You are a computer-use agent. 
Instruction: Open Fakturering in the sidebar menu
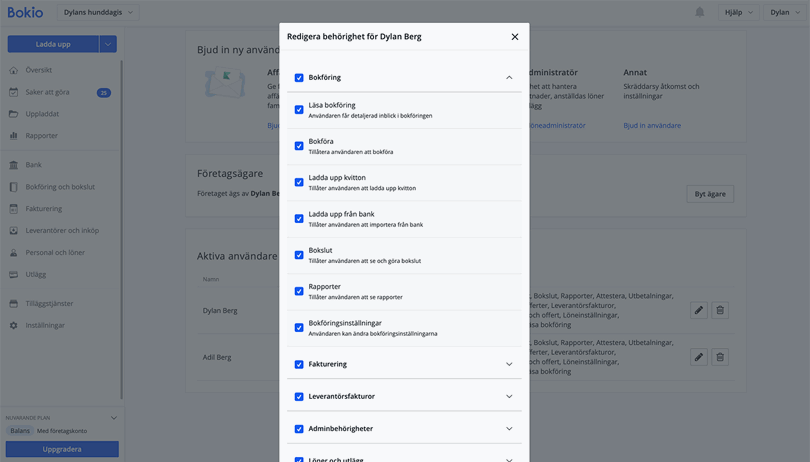click(x=43, y=209)
